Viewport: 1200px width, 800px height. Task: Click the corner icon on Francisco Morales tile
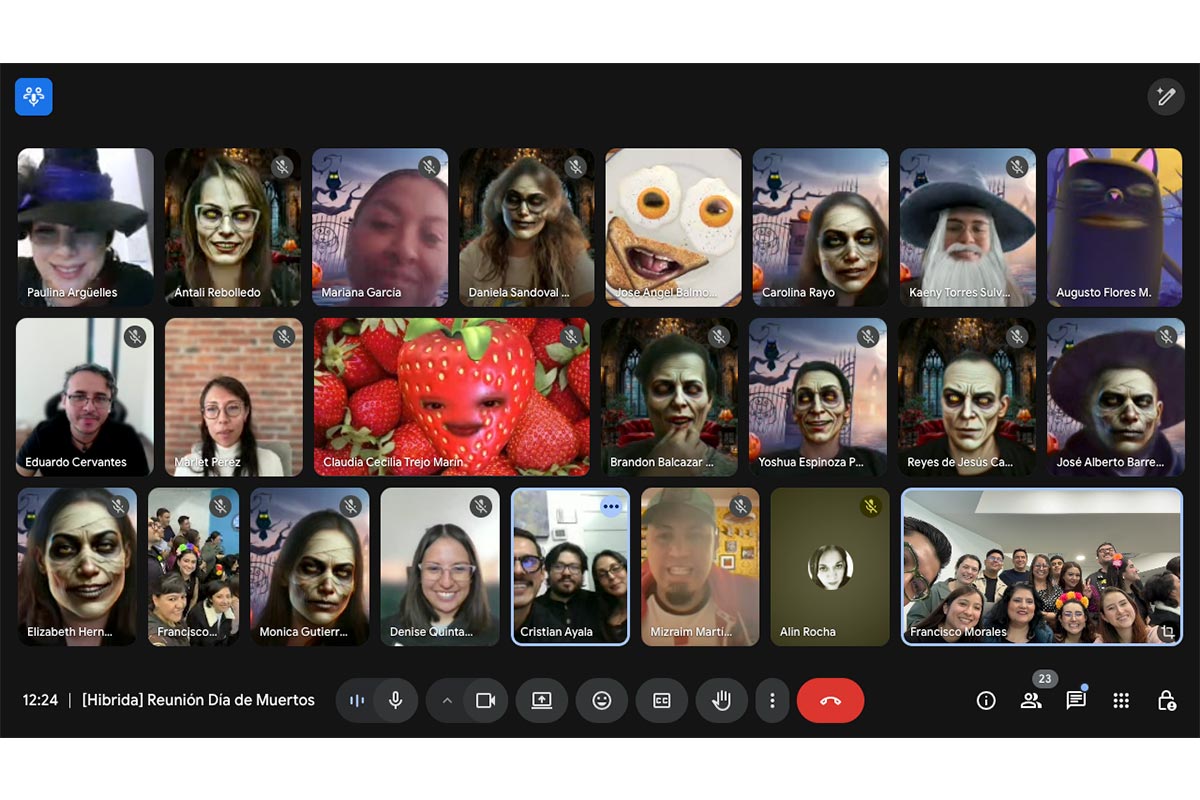coord(1166,632)
